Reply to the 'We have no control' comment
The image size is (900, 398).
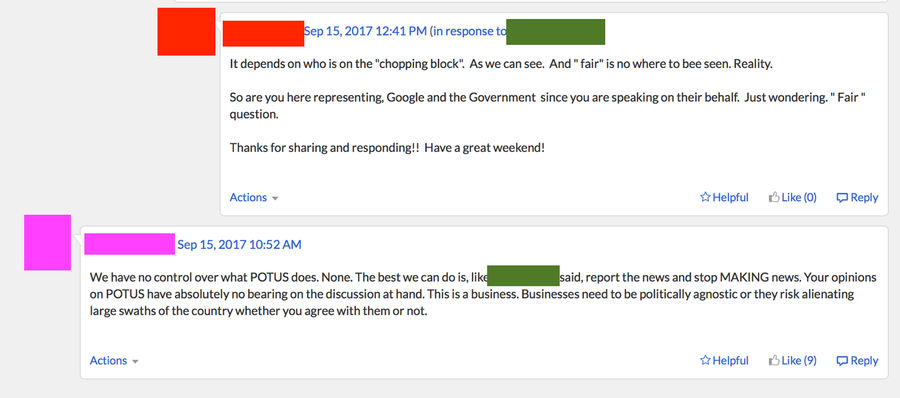(858, 360)
